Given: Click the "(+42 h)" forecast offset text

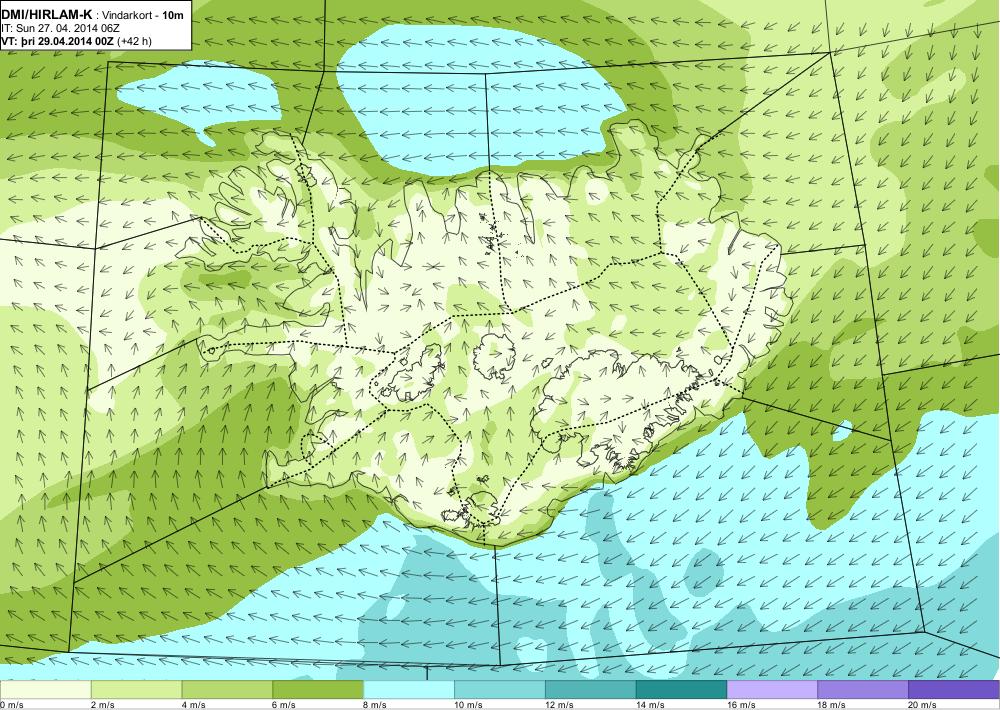Looking at the screenshot, I should pyautogui.click(x=135, y=40).
